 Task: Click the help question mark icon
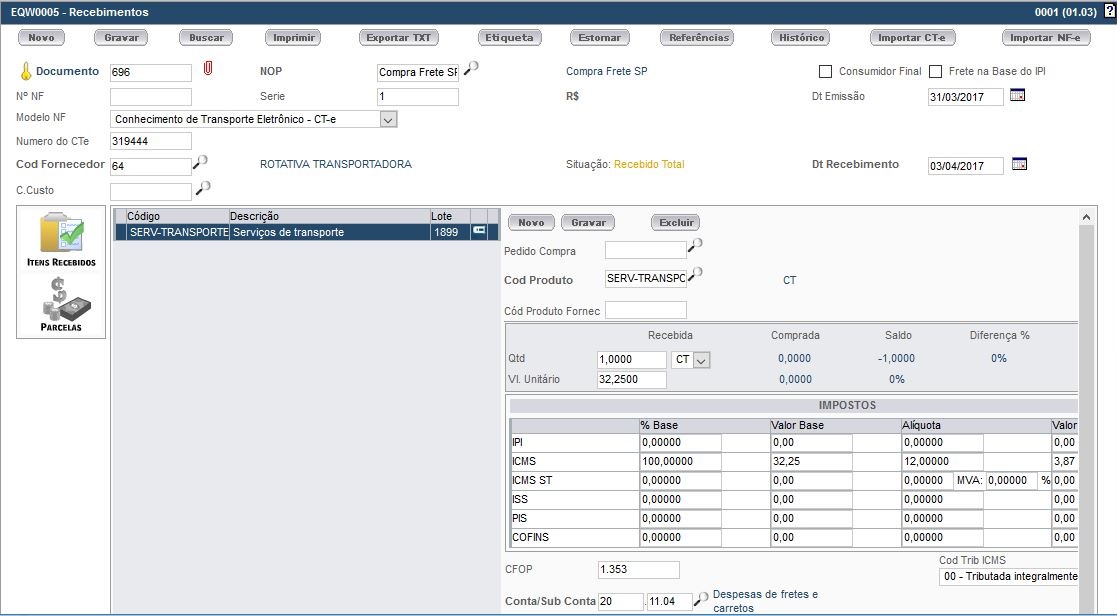1108,12
